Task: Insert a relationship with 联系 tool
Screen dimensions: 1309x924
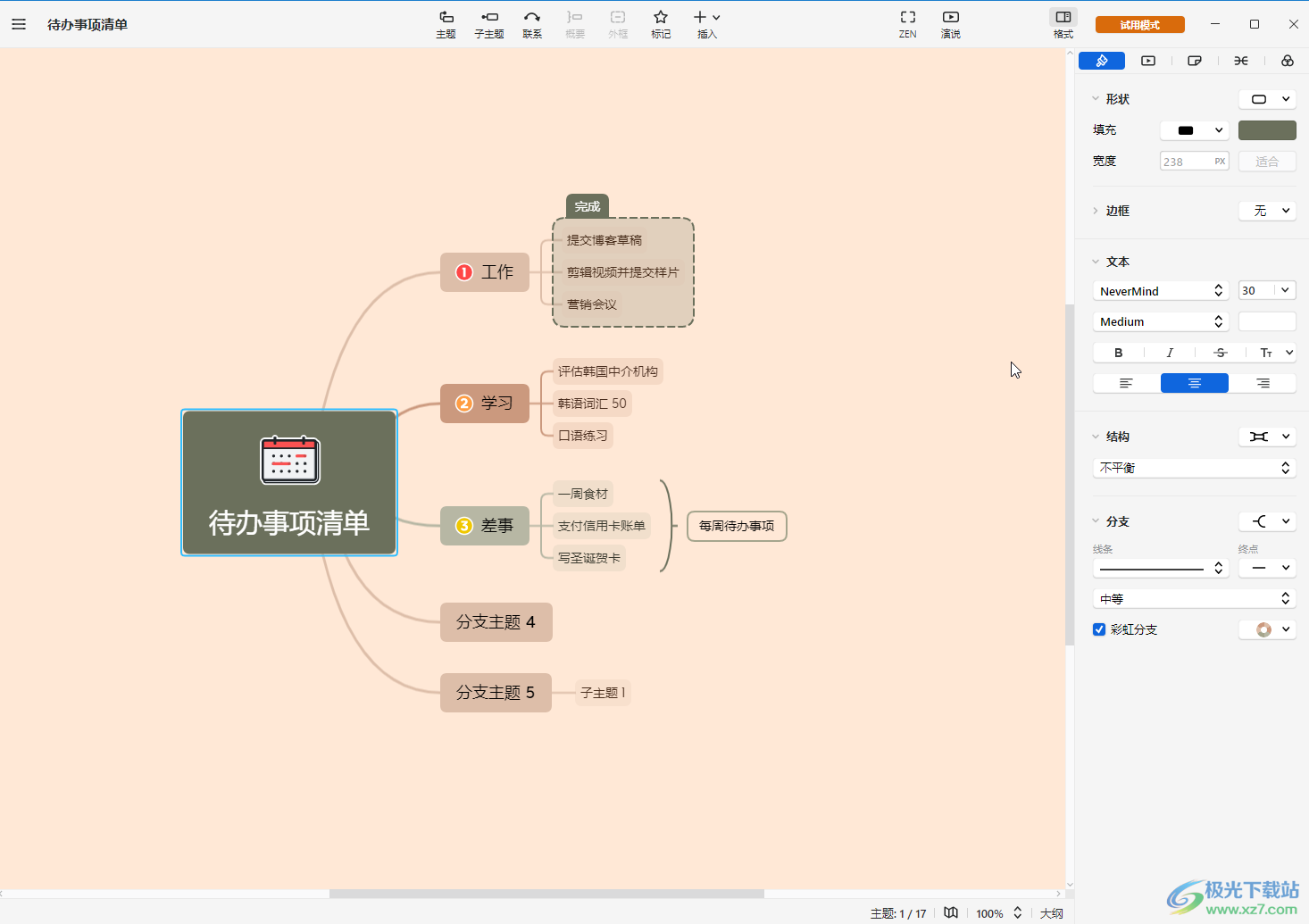Action: [532, 24]
